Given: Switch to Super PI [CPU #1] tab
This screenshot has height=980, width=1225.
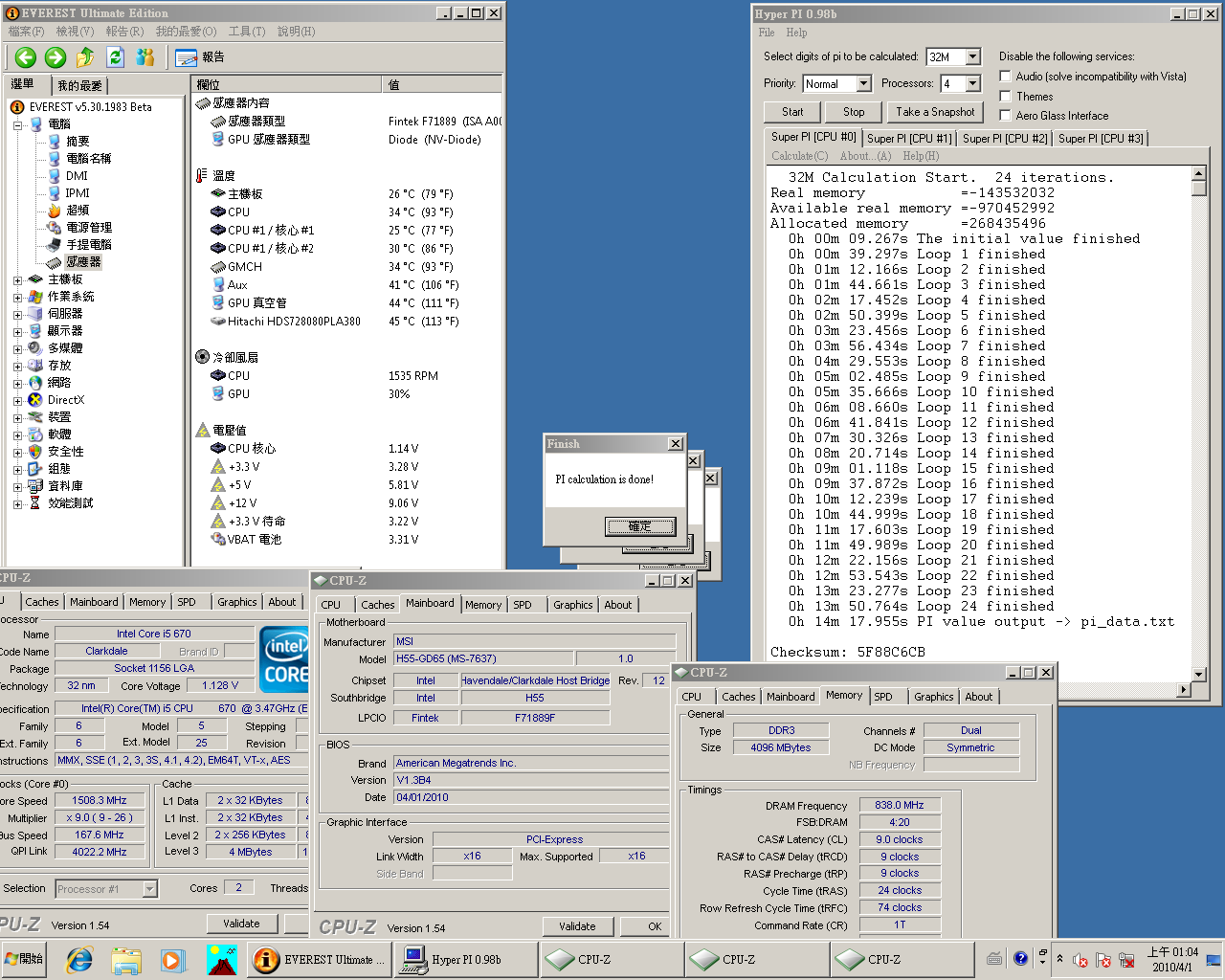Looking at the screenshot, I should click(x=909, y=139).
